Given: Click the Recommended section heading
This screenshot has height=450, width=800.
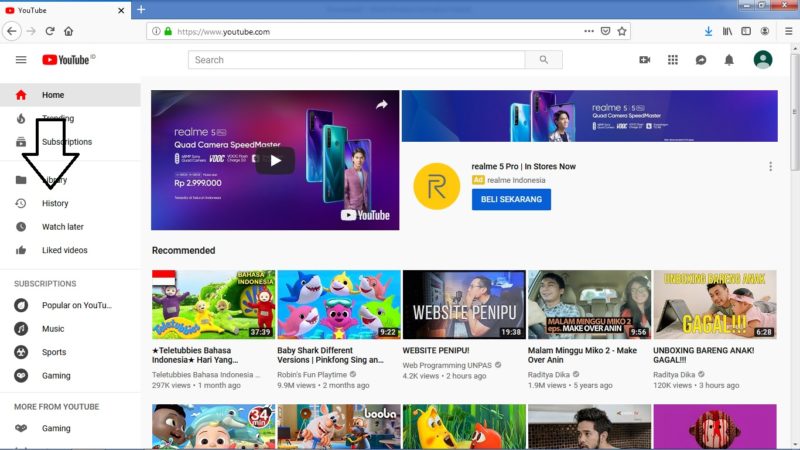Looking at the screenshot, I should click(x=183, y=251).
